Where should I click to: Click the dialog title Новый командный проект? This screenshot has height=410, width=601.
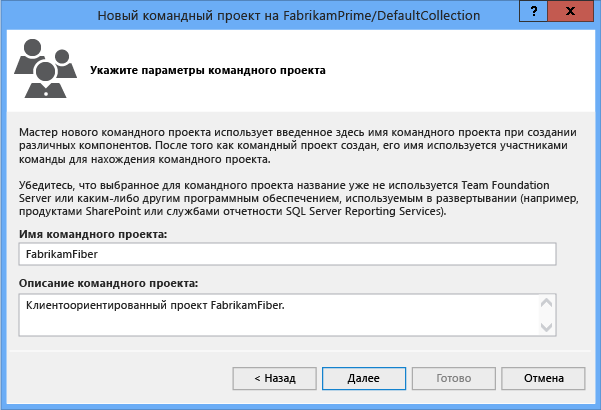click(x=289, y=15)
